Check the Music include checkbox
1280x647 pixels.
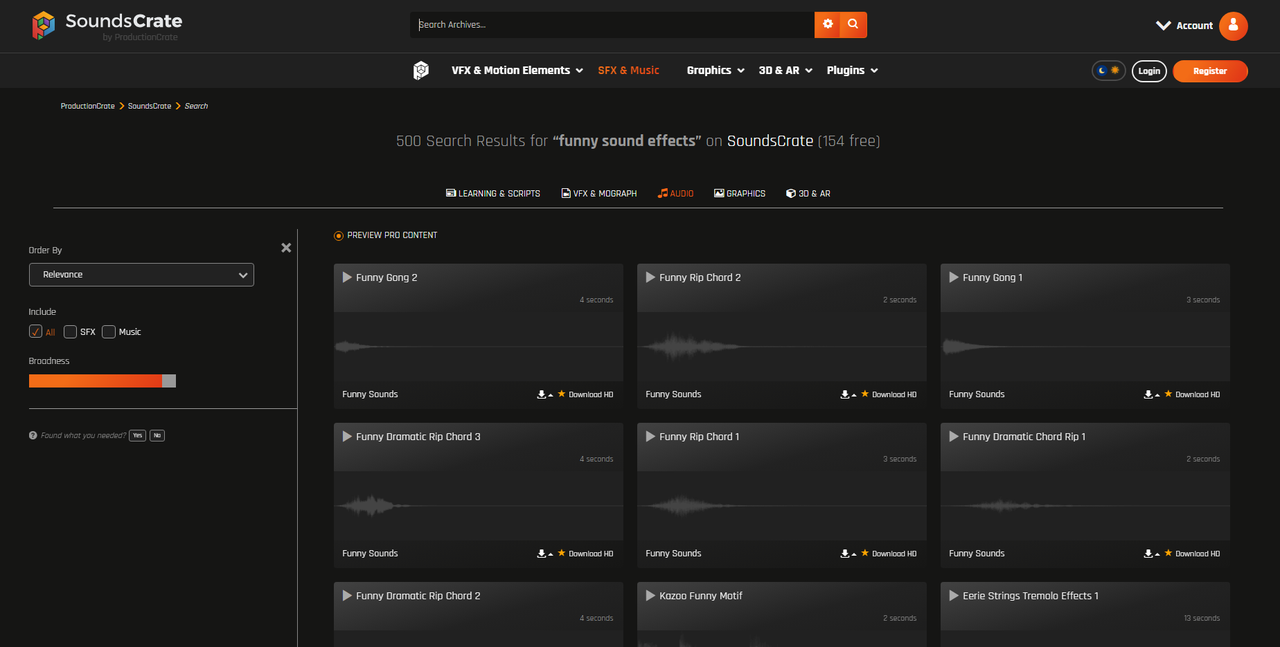109,331
